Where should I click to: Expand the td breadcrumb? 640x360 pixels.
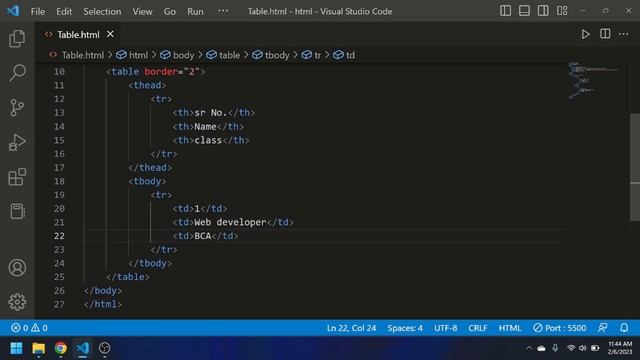point(344,55)
